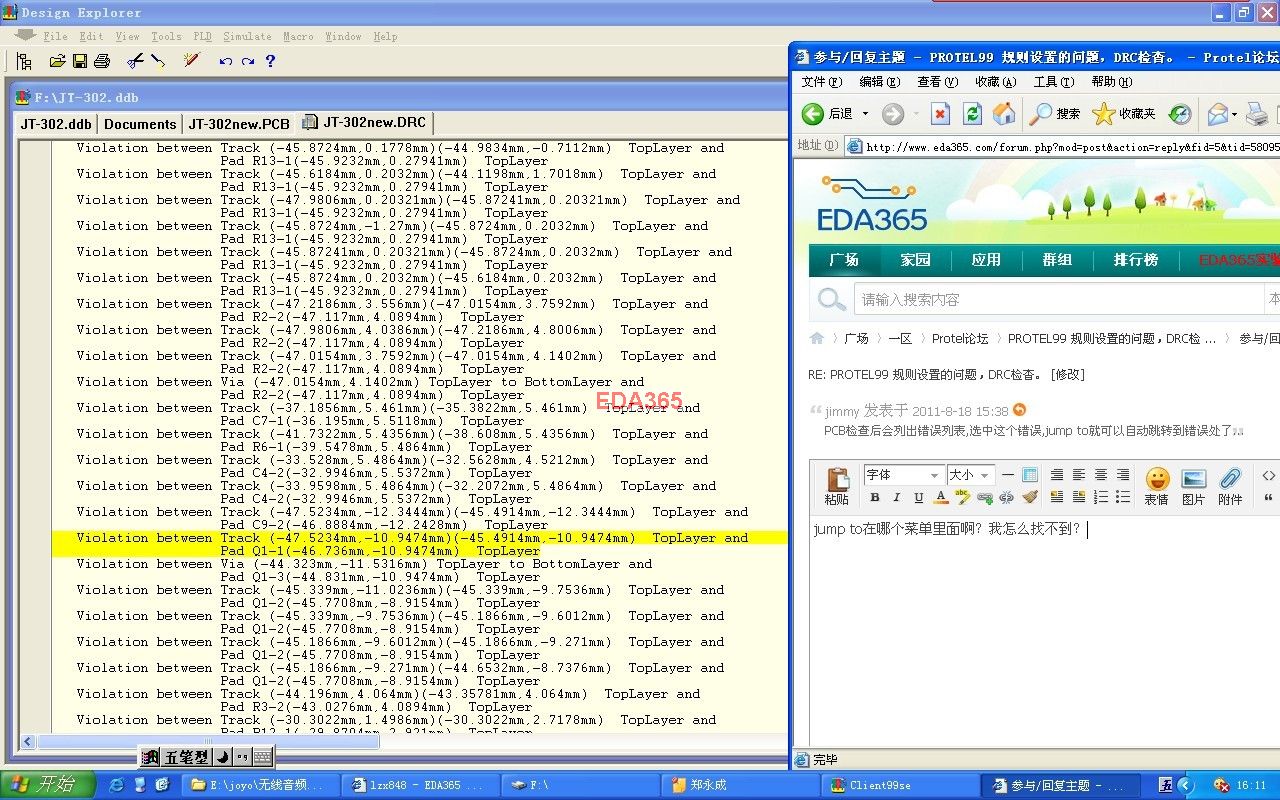This screenshot has height=800, width=1280.
Task: Open the 群组 navigation link
Action: (1057, 260)
